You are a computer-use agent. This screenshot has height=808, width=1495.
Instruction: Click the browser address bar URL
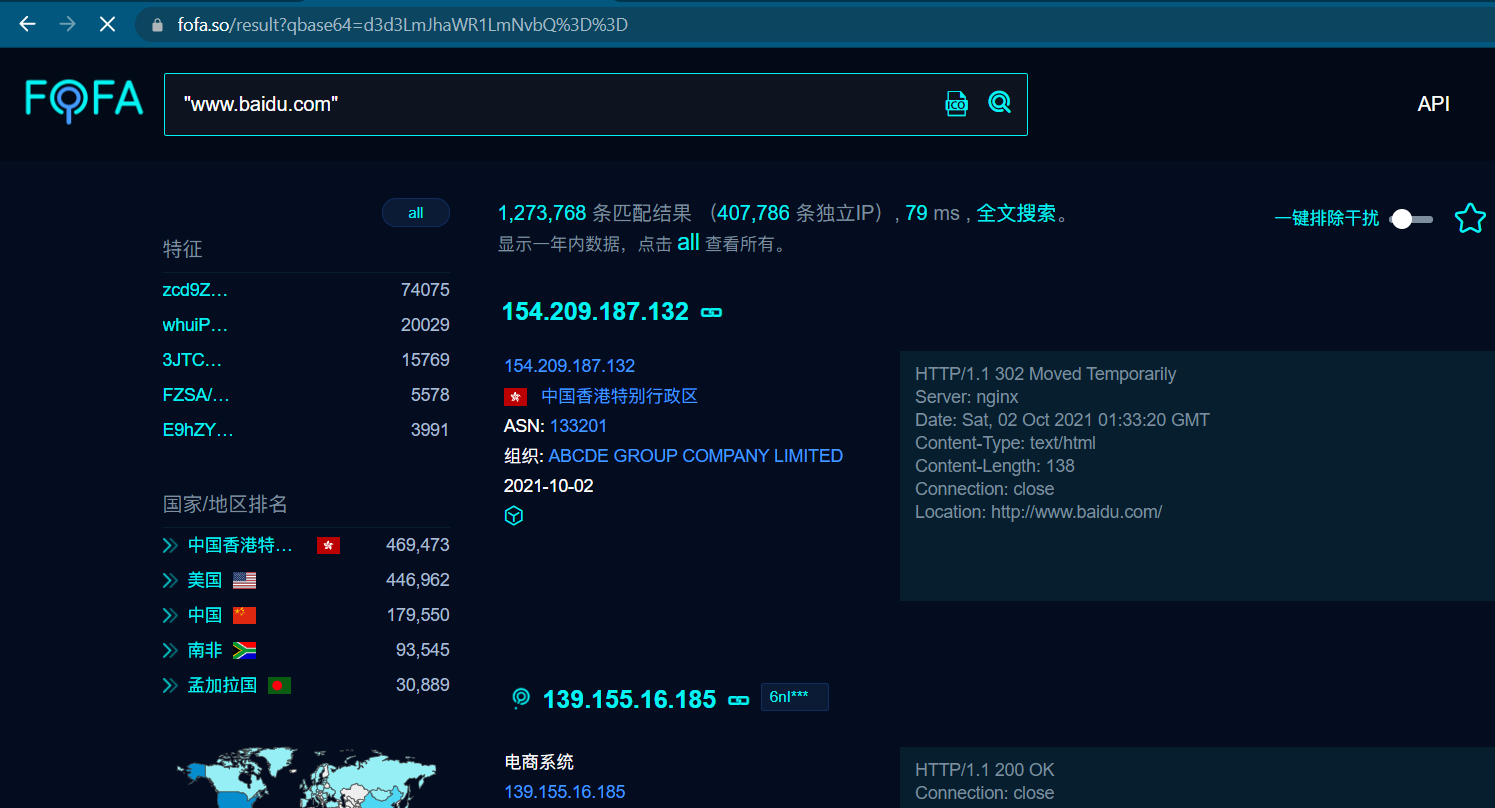point(402,25)
